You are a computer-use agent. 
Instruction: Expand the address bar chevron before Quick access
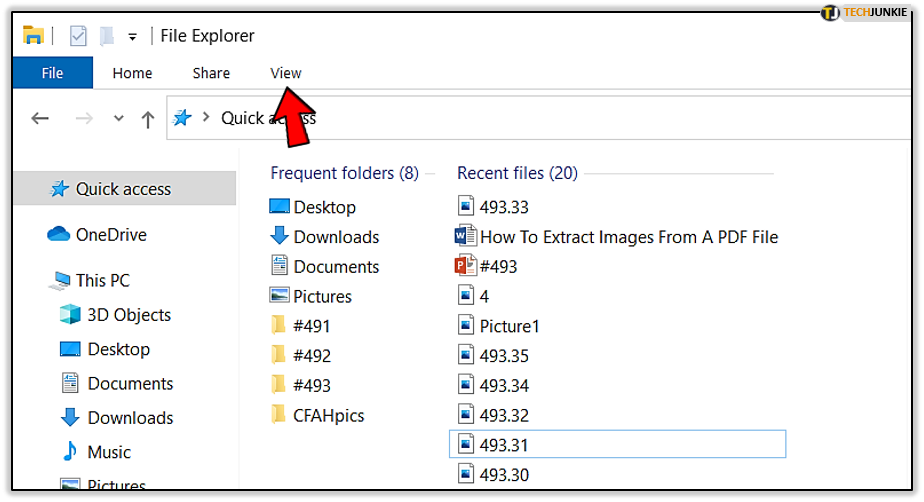click(206, 117)
